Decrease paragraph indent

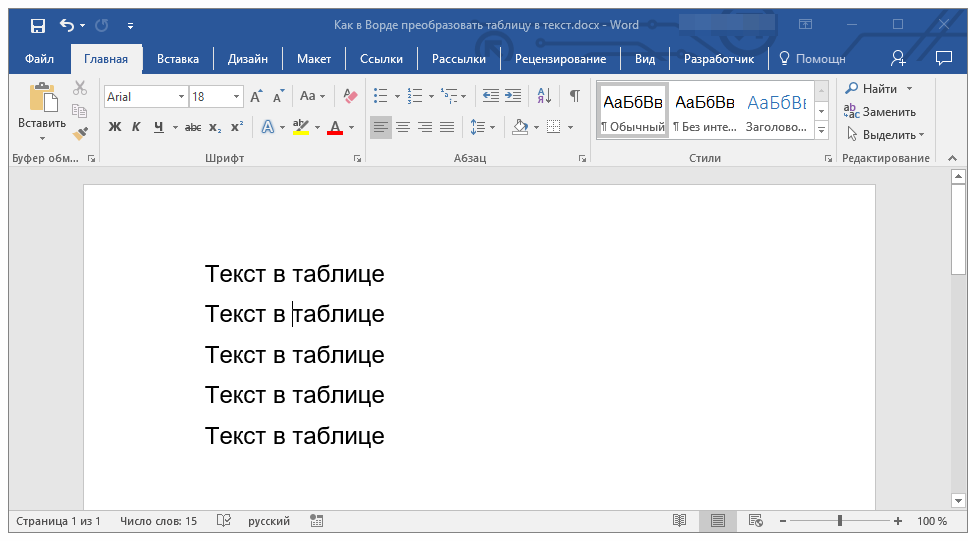[x=491, y=96]
